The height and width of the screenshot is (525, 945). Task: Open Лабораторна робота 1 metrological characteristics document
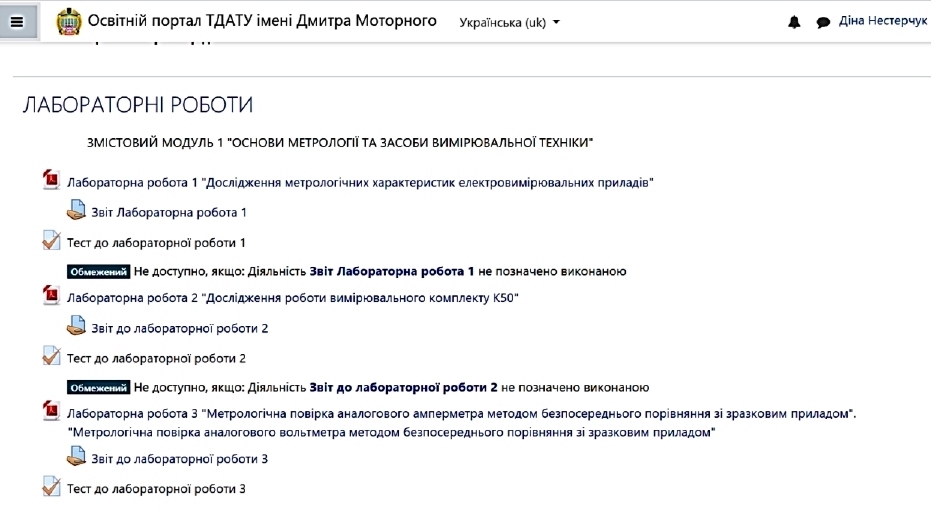click(360, 183)
